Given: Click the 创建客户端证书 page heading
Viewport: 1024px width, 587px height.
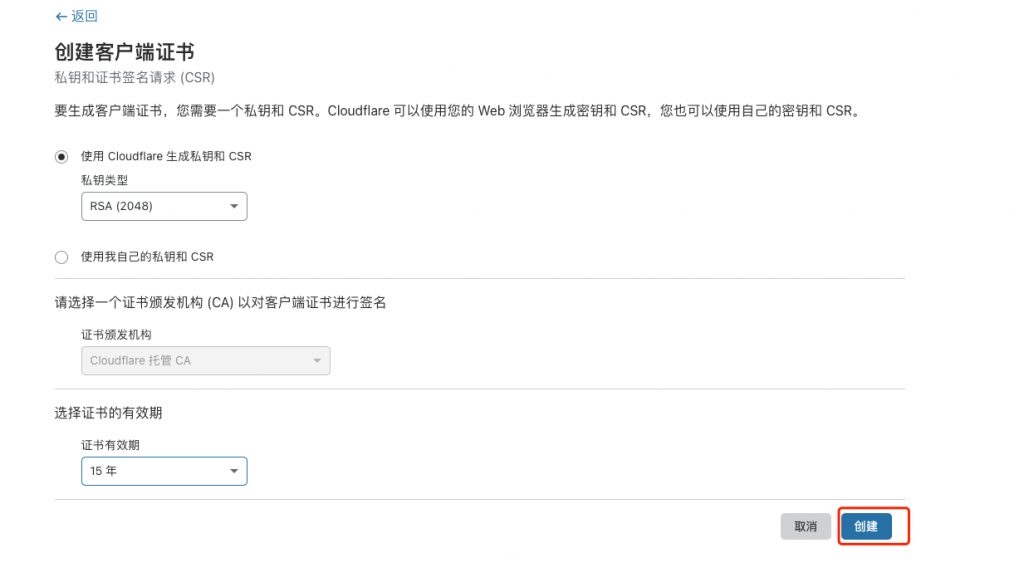Looking at the screenshot, I should click(123, 52).
